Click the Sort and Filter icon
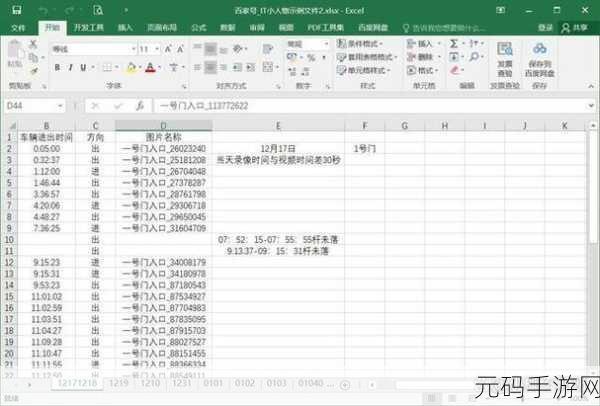Image resolution: width=600 pixels, height=406 pixels. [x=474, y=44]
